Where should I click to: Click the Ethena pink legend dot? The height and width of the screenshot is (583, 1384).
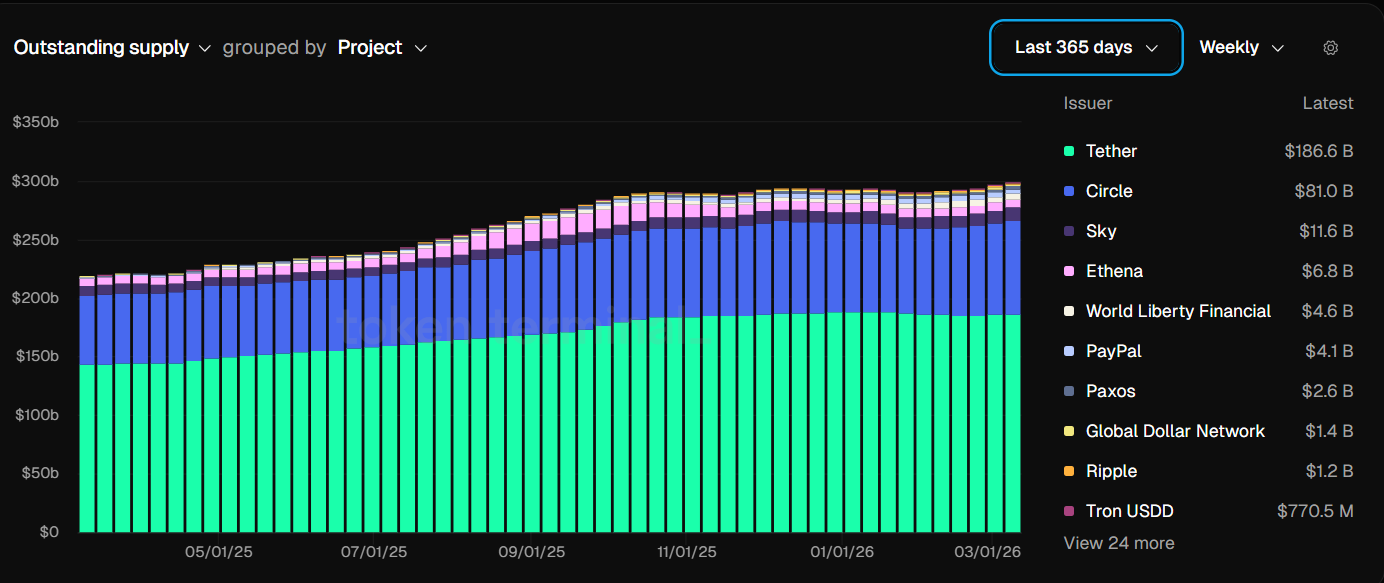[x=1069, y=271]
